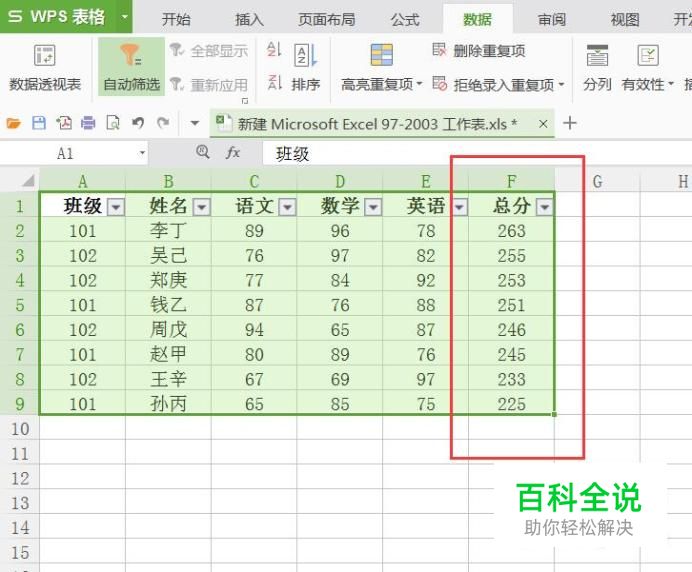Open the 数学 column filter dropdown
692x572 pixels.
click(373, 207)
